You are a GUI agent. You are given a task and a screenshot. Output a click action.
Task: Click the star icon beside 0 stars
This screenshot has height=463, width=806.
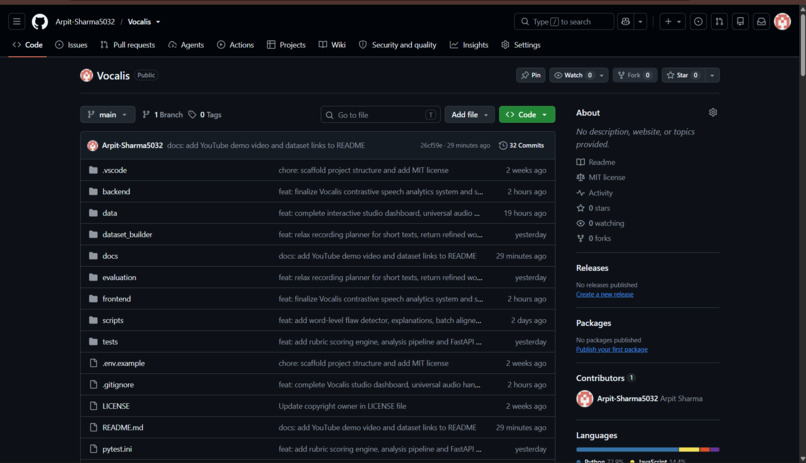(x=580, y=208)
